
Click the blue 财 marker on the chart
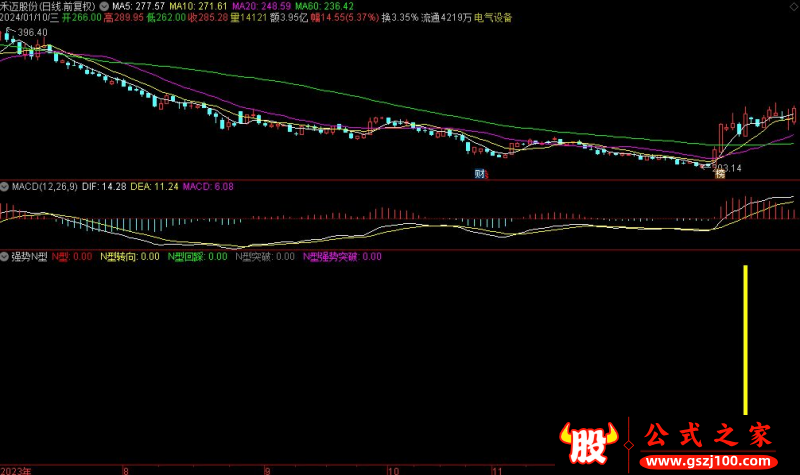(480, 173)
